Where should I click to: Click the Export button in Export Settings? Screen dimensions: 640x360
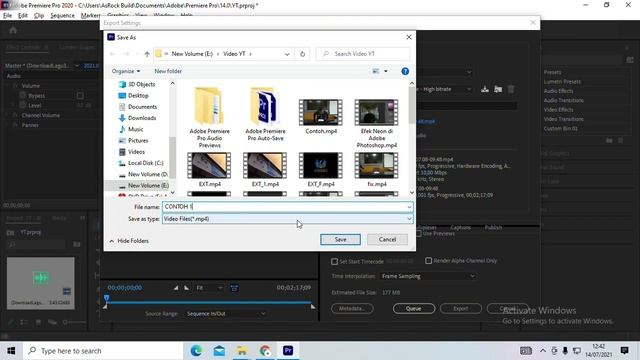[460, 309]
